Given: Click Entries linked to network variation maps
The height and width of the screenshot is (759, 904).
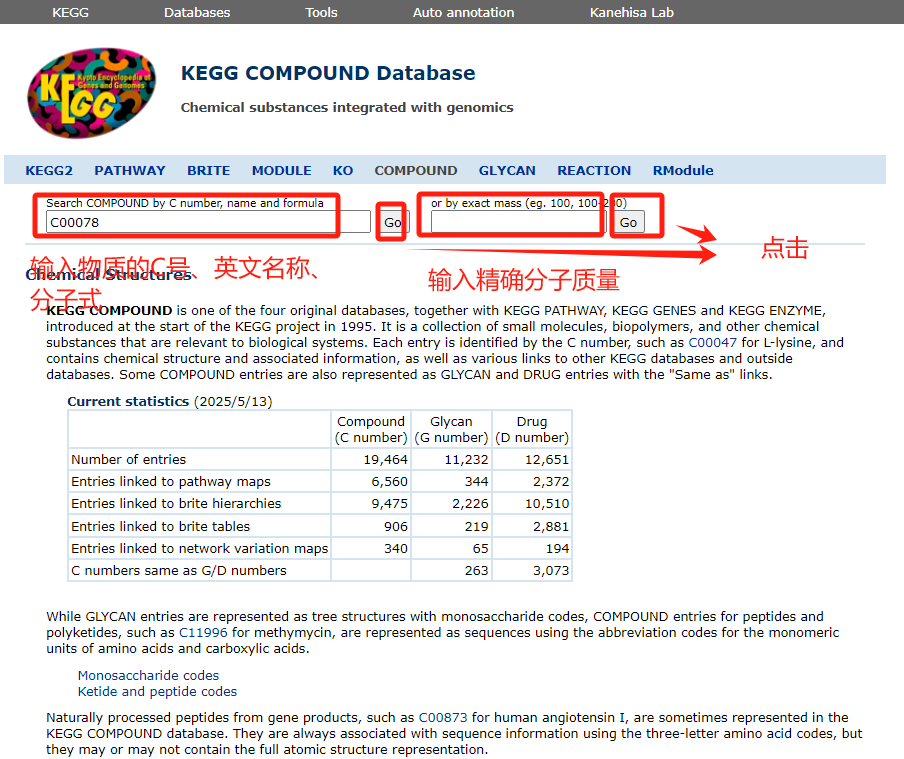Looking at the screenshot, I should [x=199, y=548].
